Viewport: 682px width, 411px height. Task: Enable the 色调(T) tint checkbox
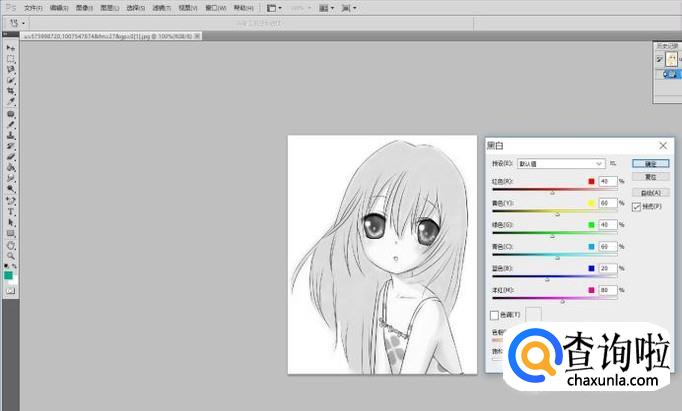(x=495, y=315)
